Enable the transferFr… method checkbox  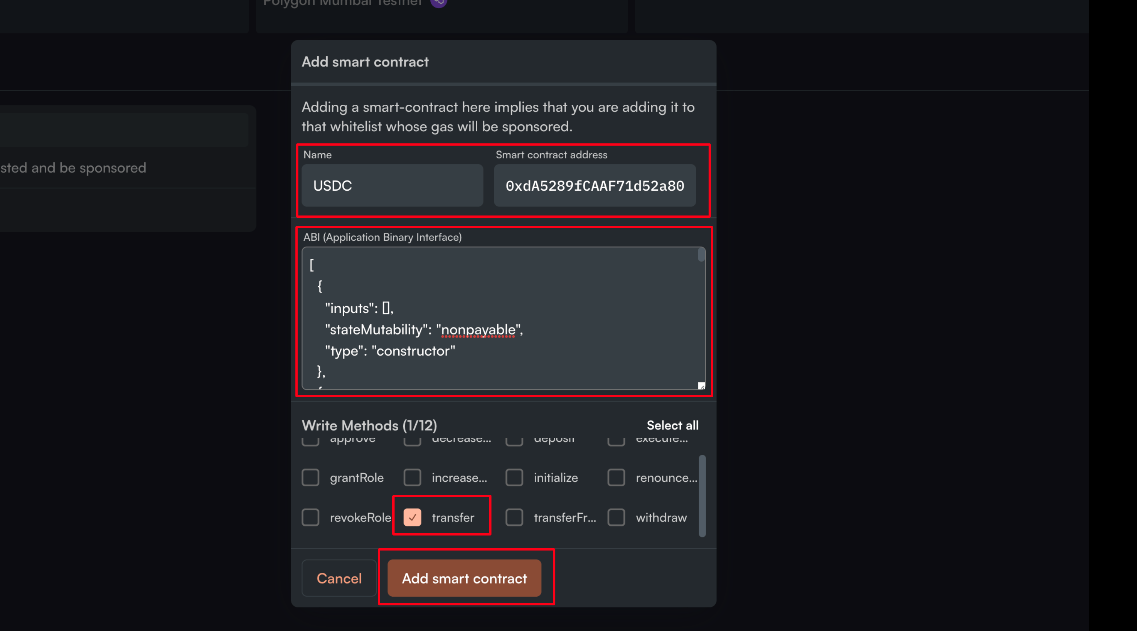click(x=515, y=517)
